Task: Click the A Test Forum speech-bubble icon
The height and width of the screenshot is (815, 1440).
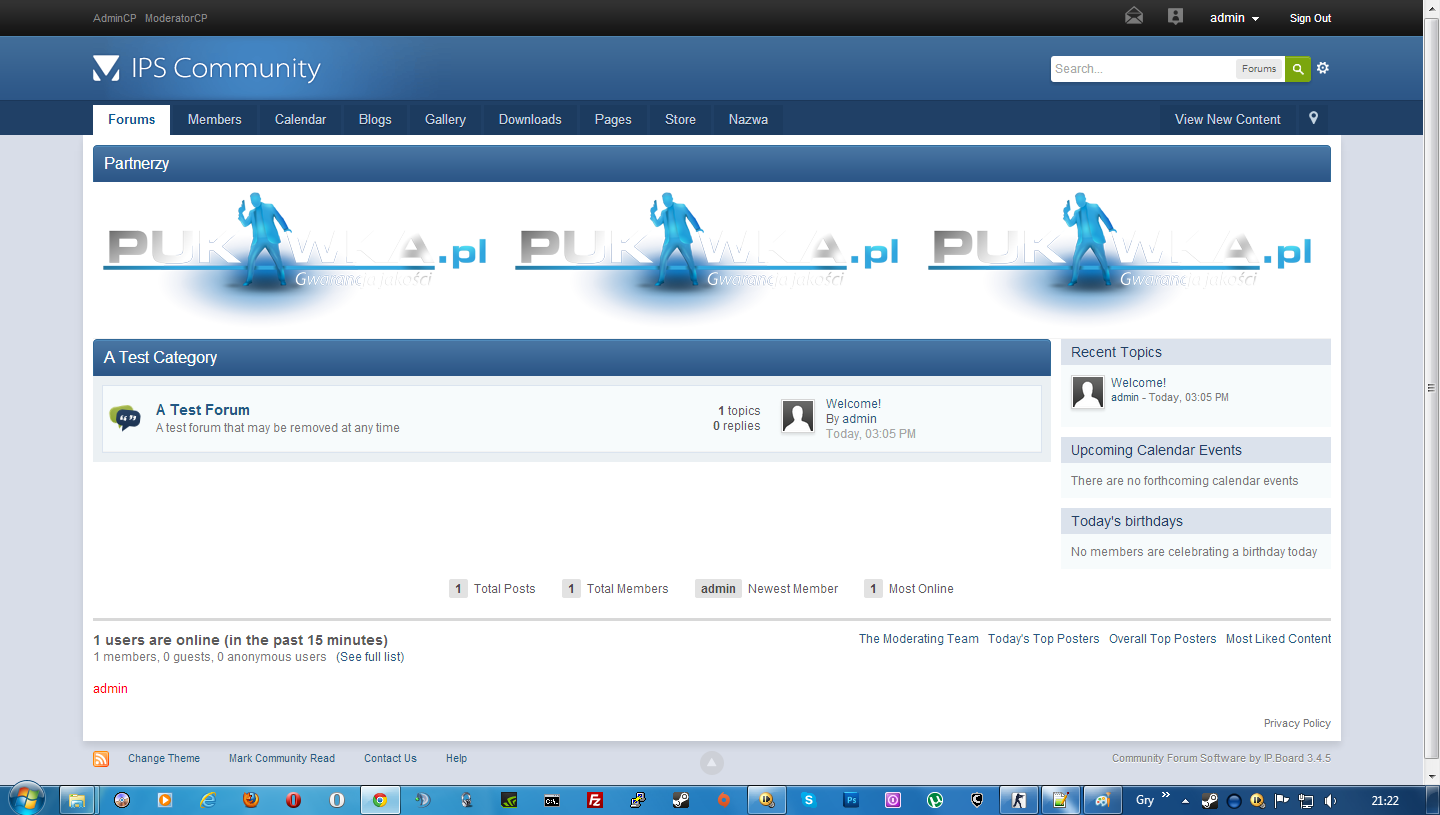Action: click(x=125, y=418)
